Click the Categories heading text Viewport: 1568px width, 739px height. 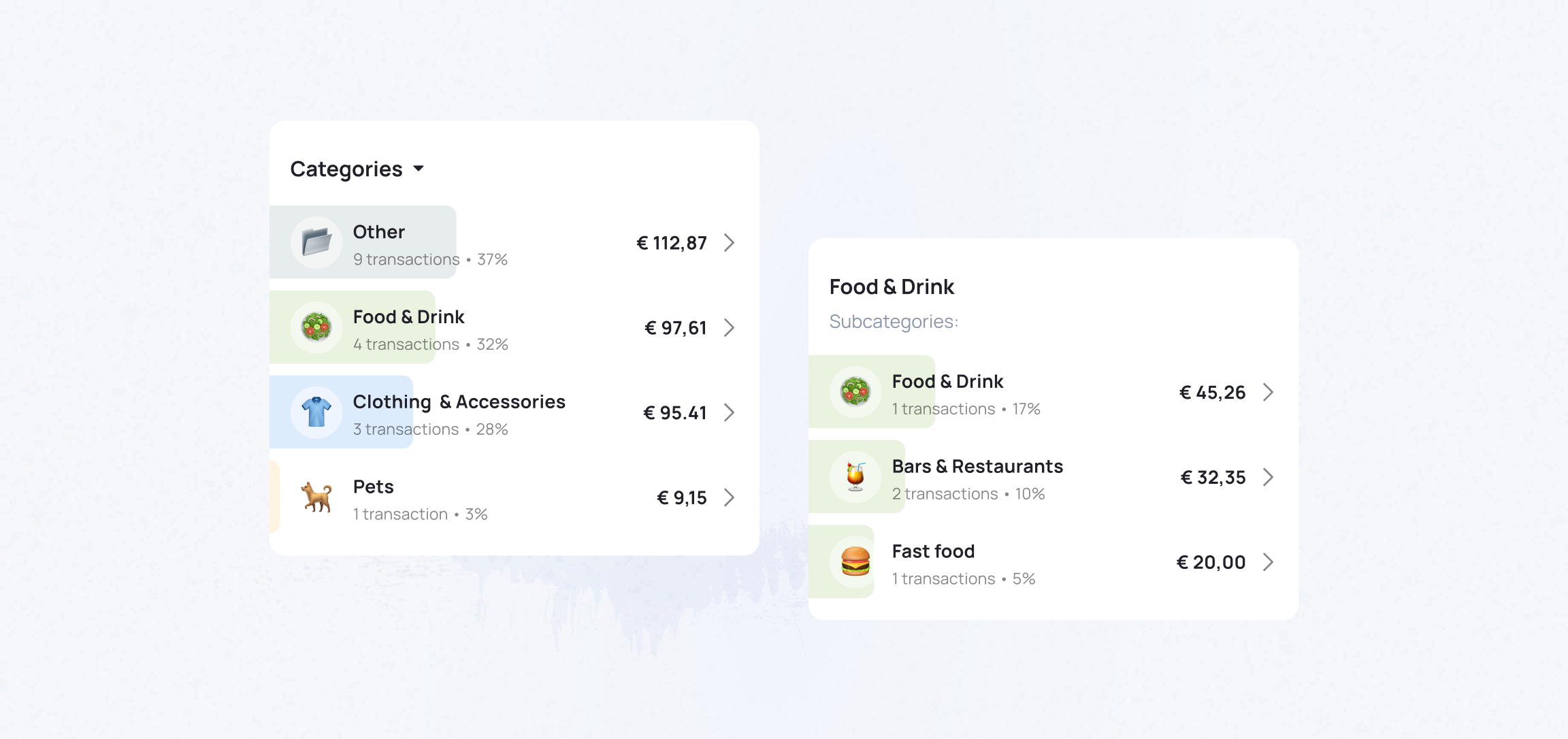pyautogui.click(x=346, y=169)
